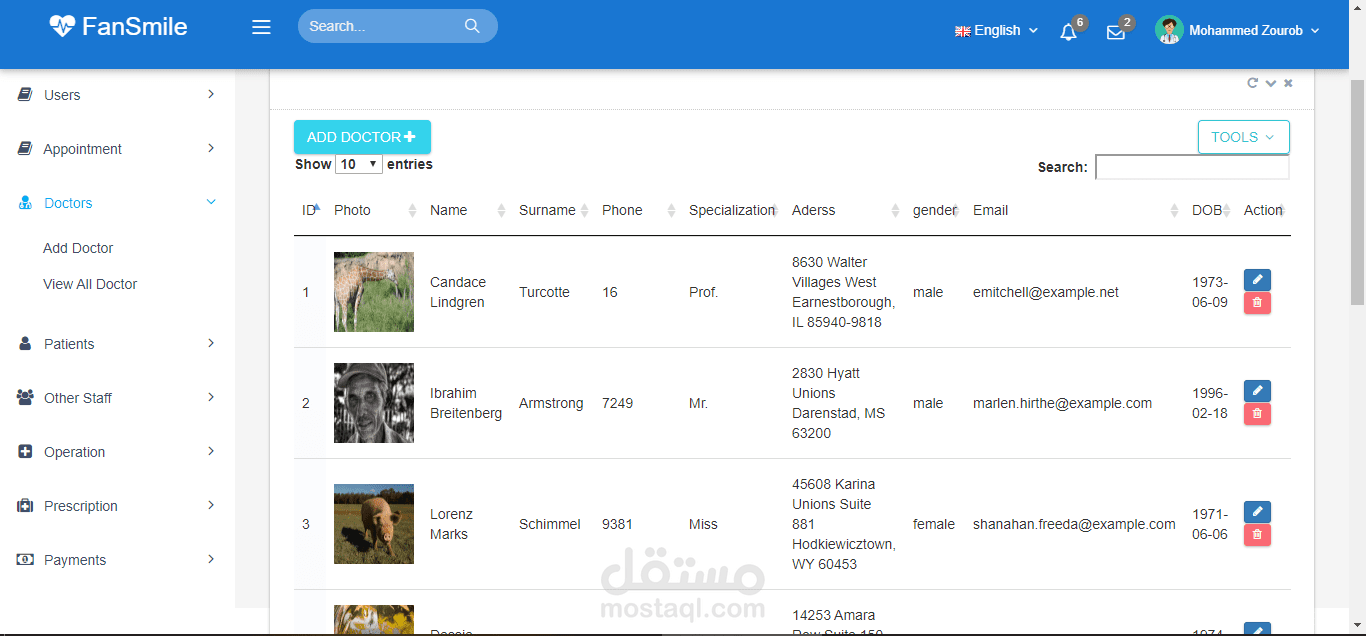Open the English language dropdown

(x=996, y=31)
